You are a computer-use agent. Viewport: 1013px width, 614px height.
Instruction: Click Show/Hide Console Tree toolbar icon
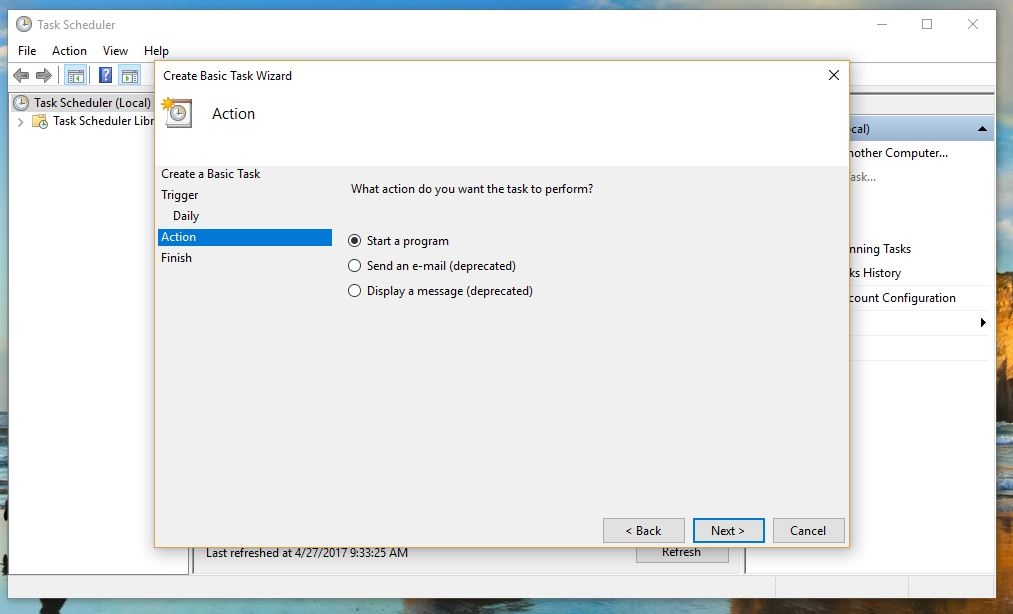point(76,76)
